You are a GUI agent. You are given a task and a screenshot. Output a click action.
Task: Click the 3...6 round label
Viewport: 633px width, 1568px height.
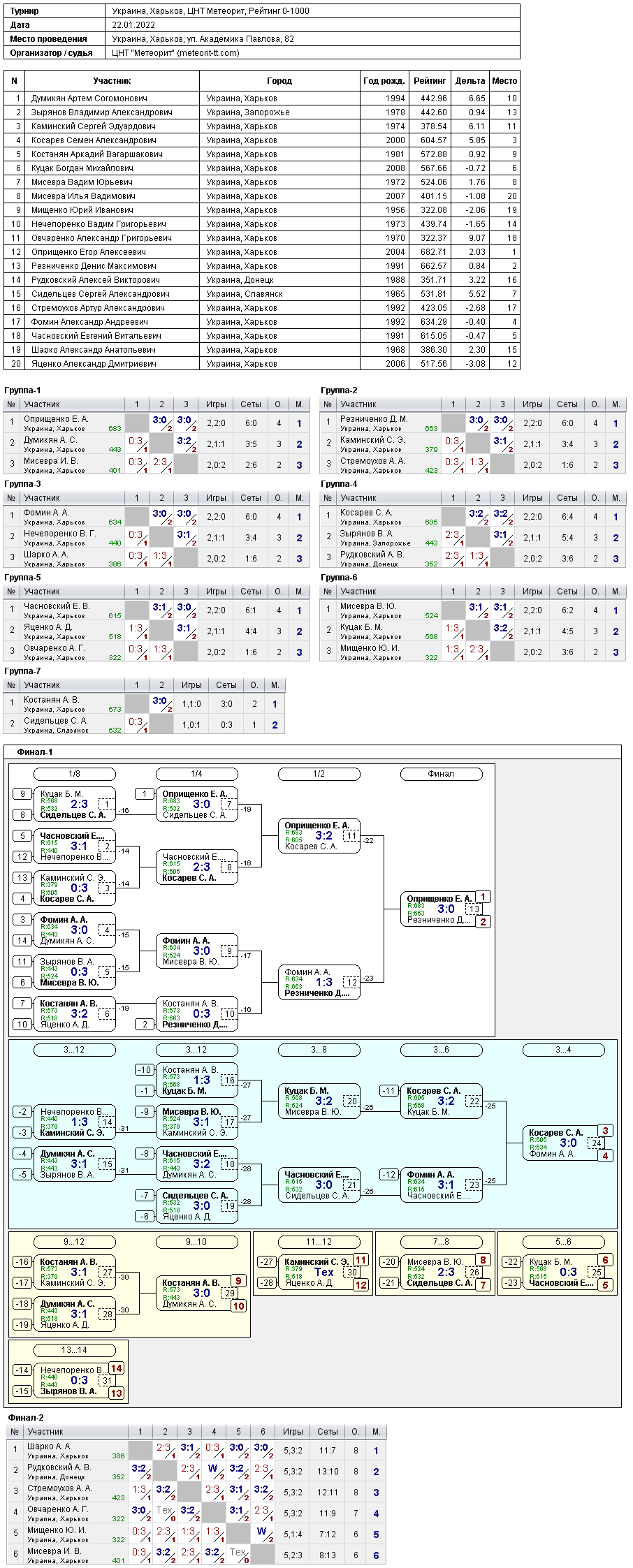pyautogui.click(x=442, y=1050)
